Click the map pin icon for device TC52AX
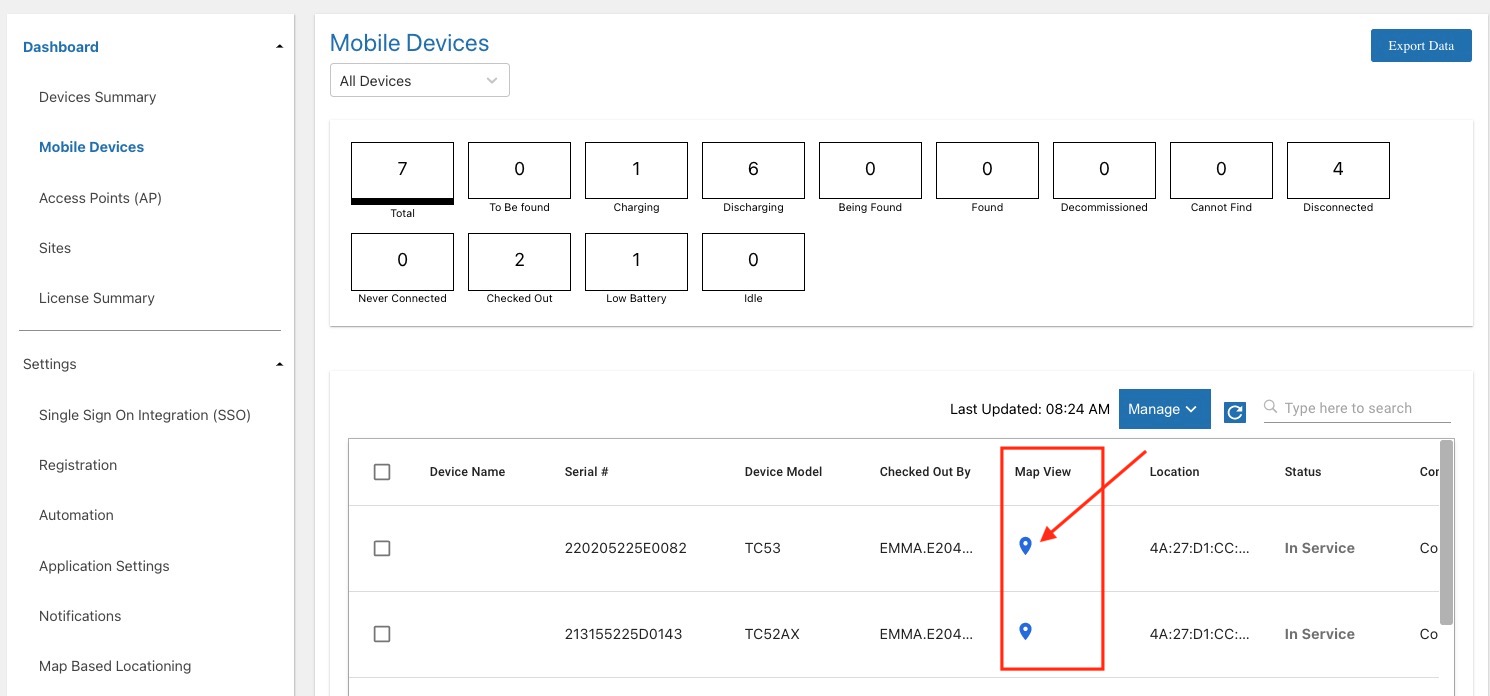1490x696 pixels. pyautogui.click(x=1025, y=631)
